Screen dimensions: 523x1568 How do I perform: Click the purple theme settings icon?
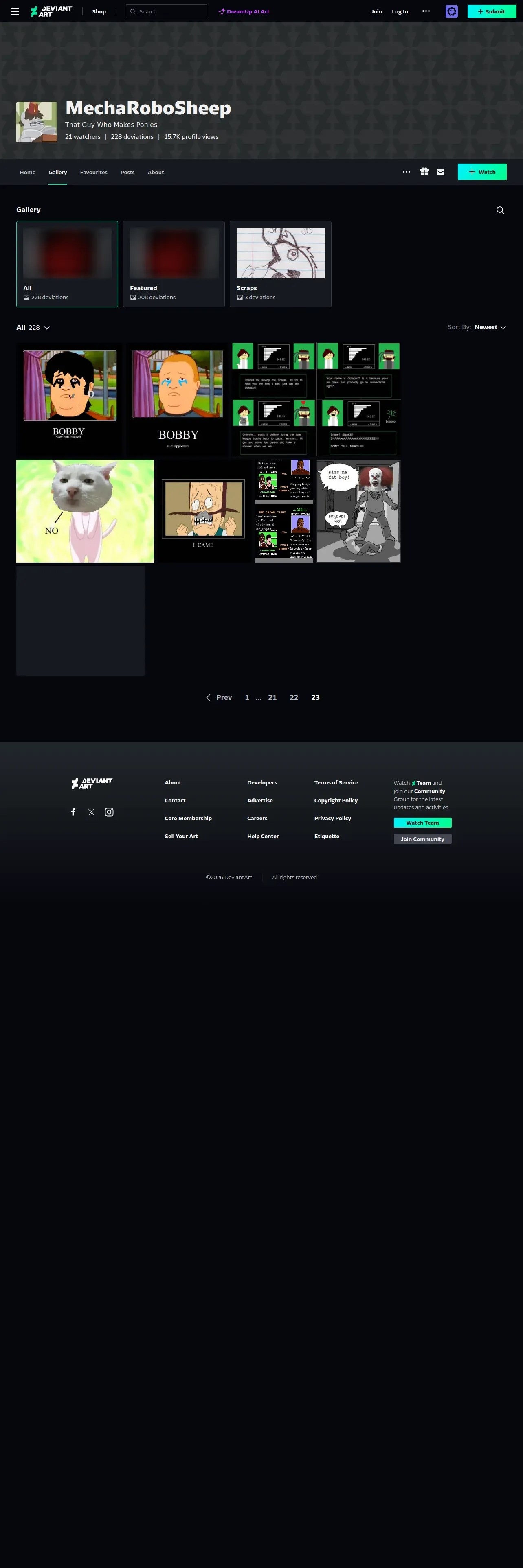[451, 11]
